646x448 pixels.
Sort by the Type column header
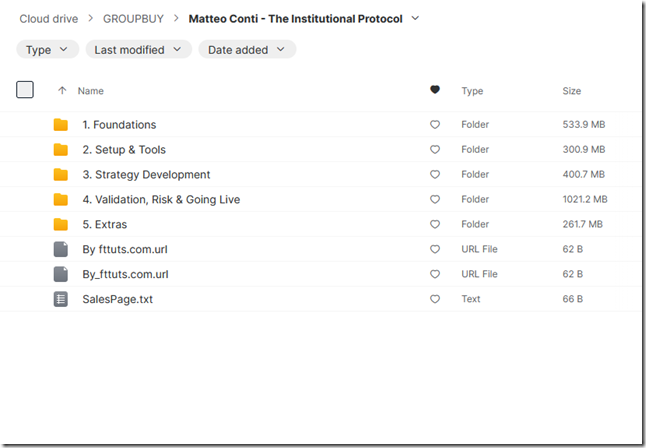pyautogui.click(x=472, y=91)
